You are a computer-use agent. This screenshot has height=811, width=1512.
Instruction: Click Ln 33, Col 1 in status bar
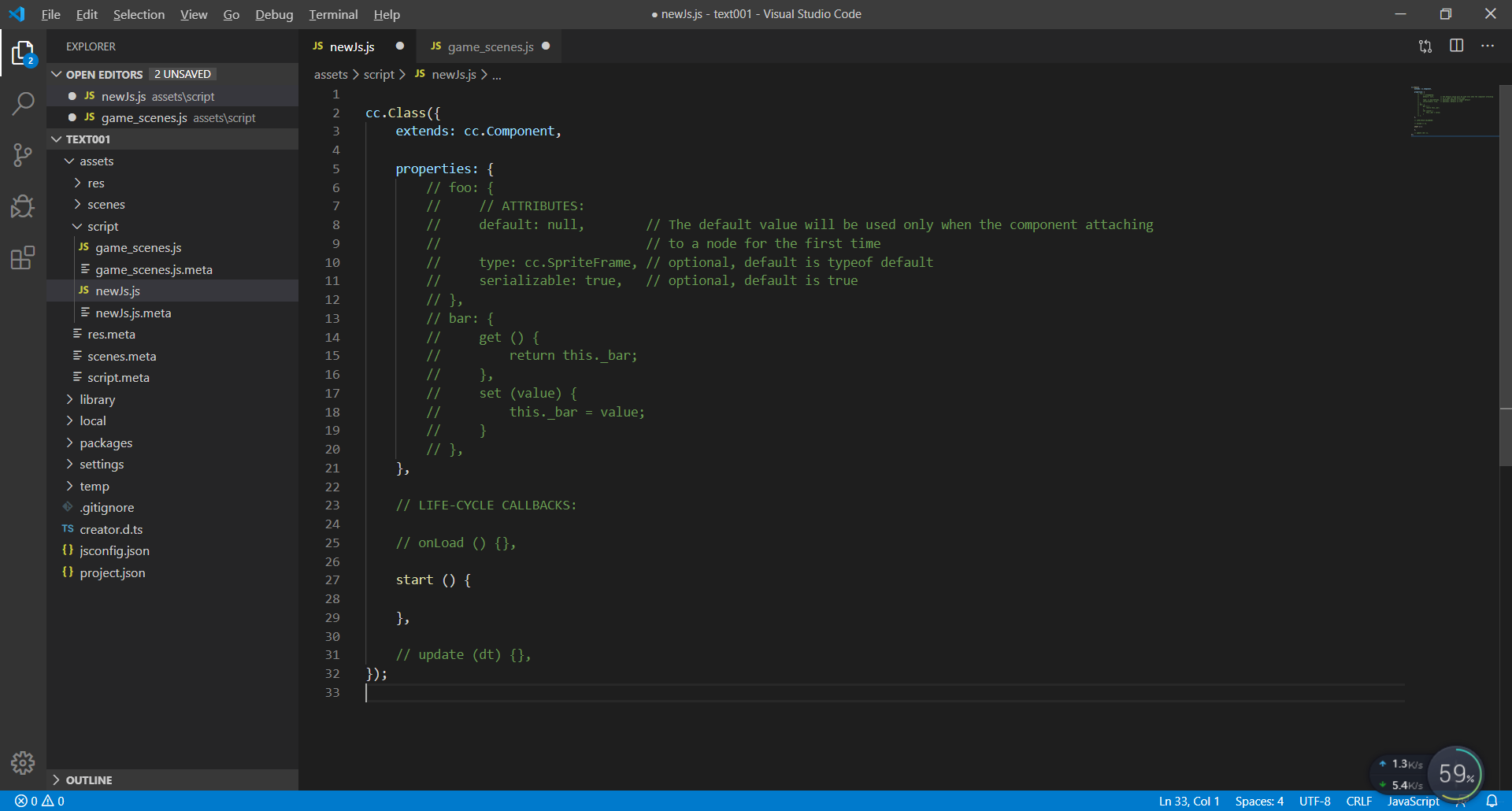[x=1189, y=801]
